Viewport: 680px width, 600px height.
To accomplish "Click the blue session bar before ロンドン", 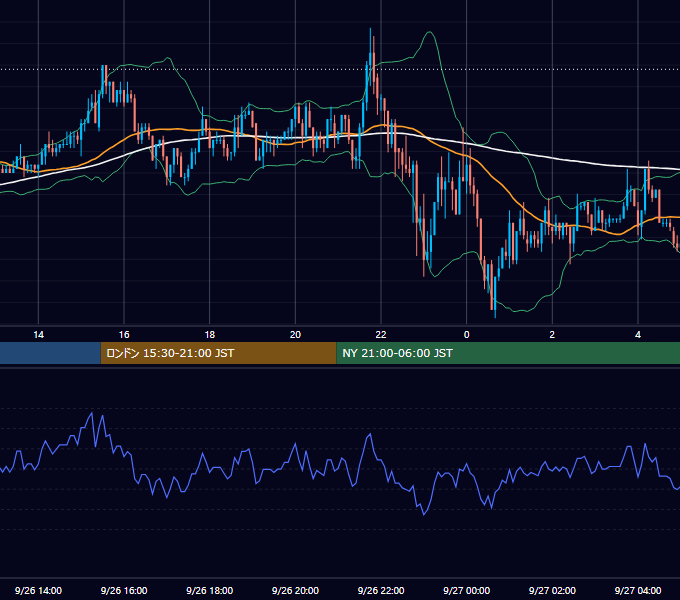I will click(50, 353).
